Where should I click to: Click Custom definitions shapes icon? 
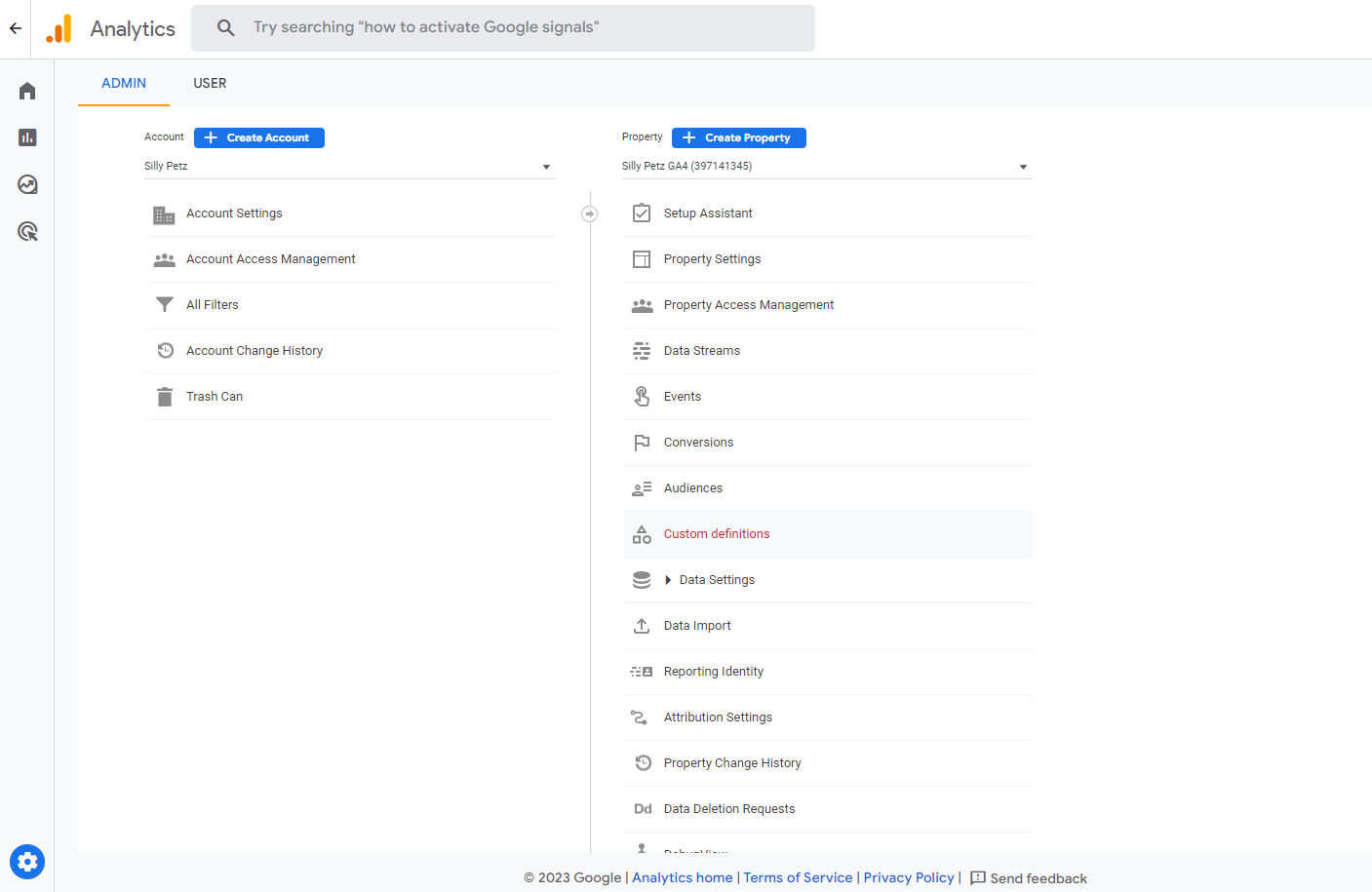point(642,534)
